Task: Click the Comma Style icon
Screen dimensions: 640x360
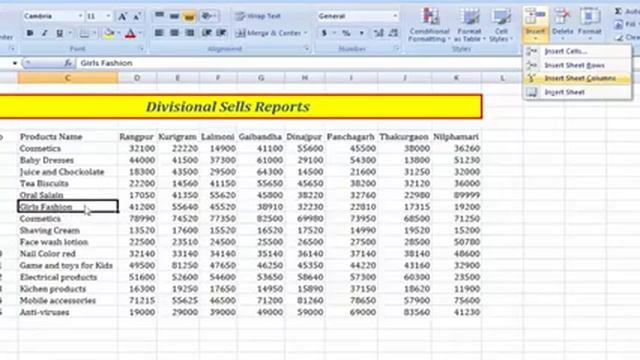Action: point(361,33)
